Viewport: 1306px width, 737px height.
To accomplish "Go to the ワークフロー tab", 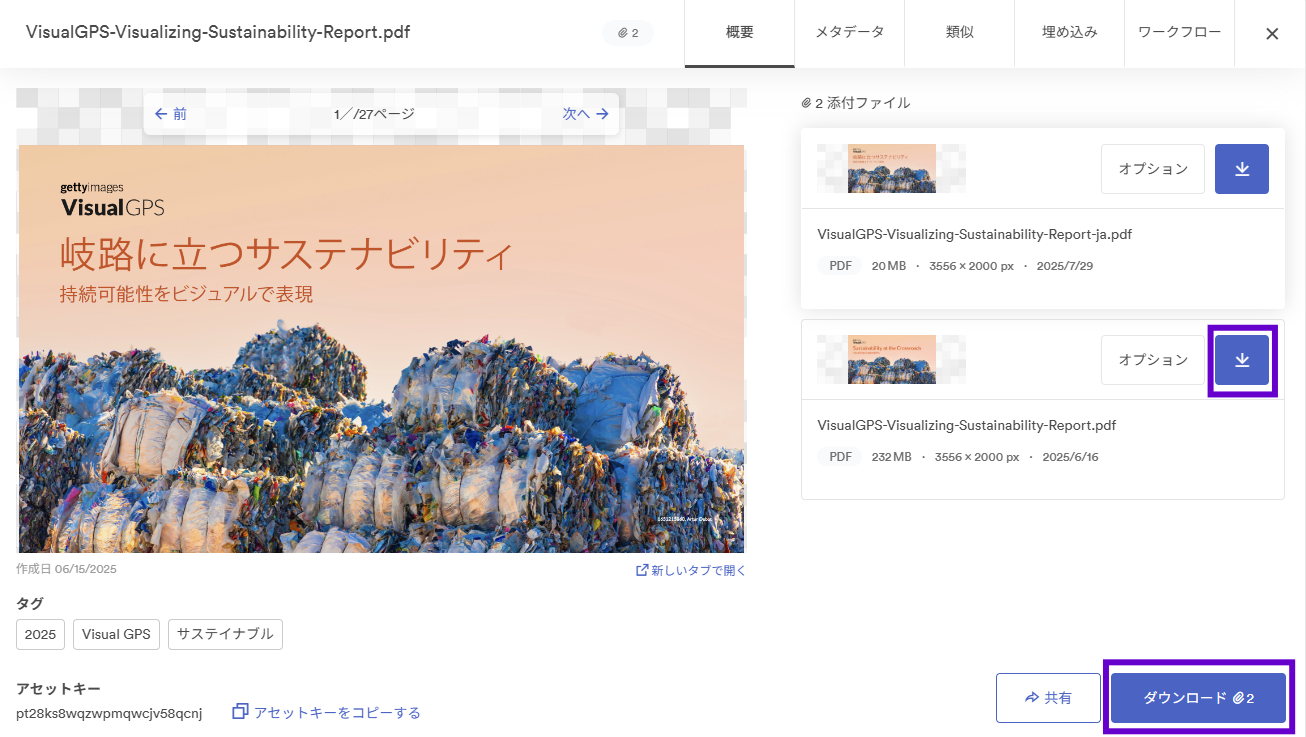I will click(x=1180, y=33).
